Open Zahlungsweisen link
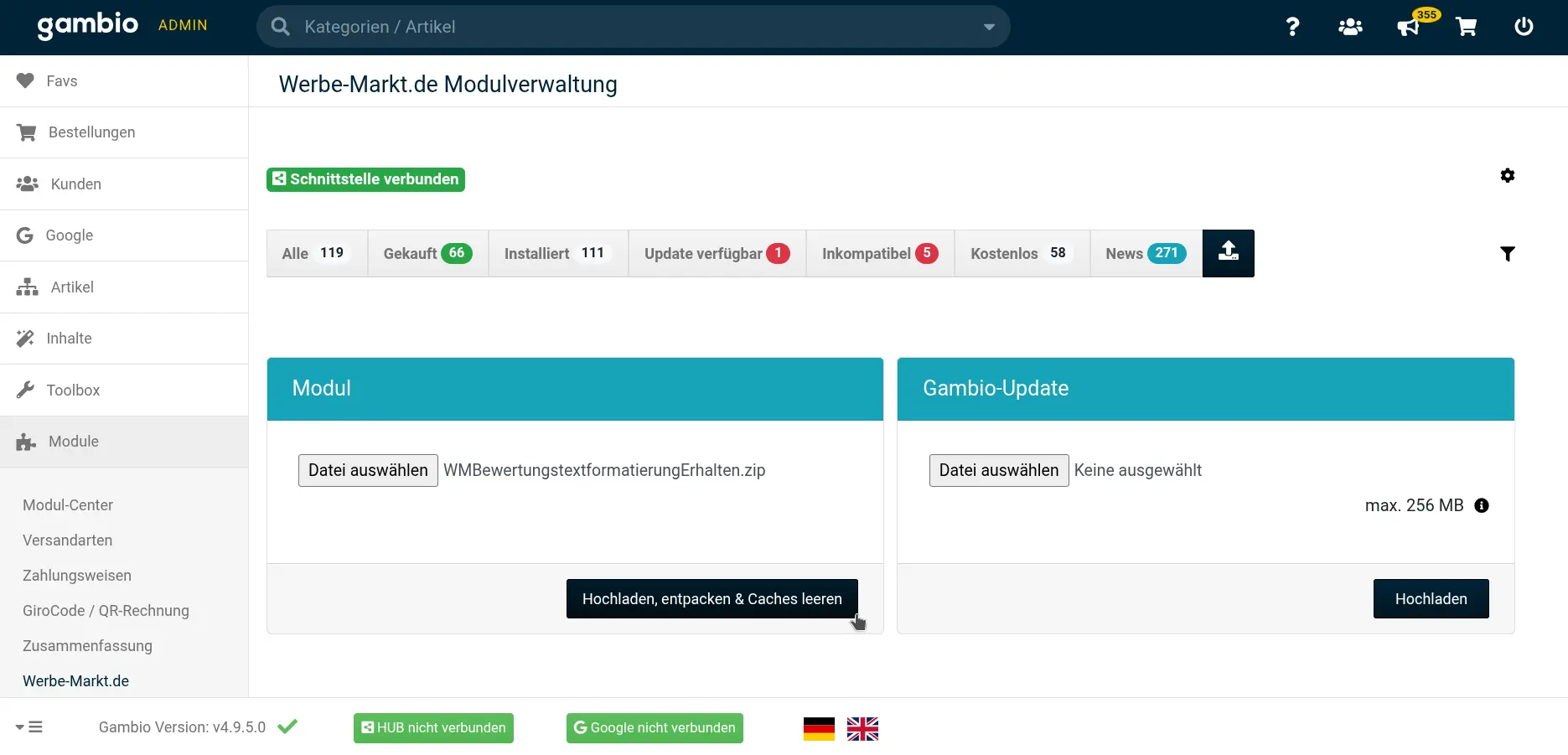1568x755 pixels. coord(77,576)
